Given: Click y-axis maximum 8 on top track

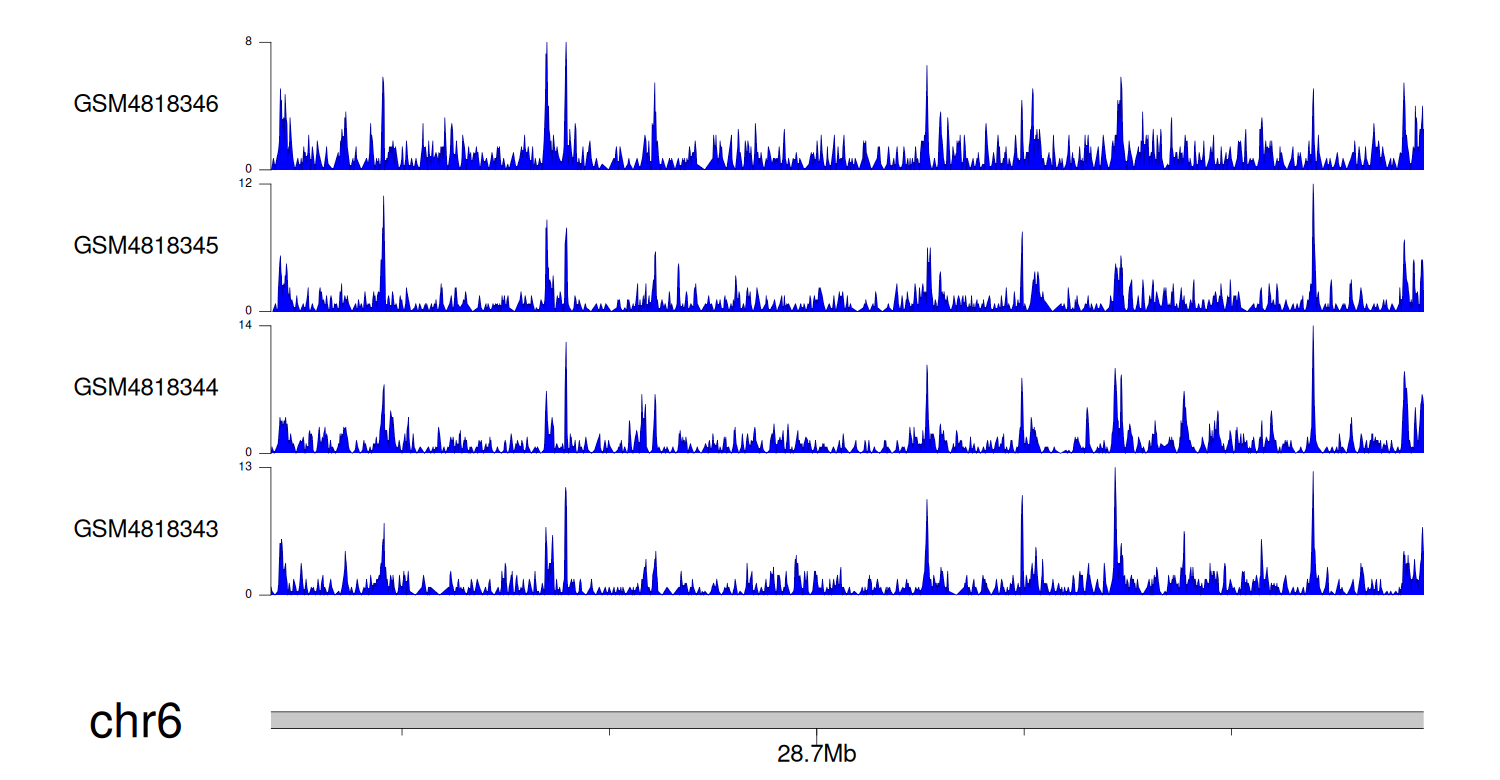Looking at the screenshot, I should coord(263,42).
